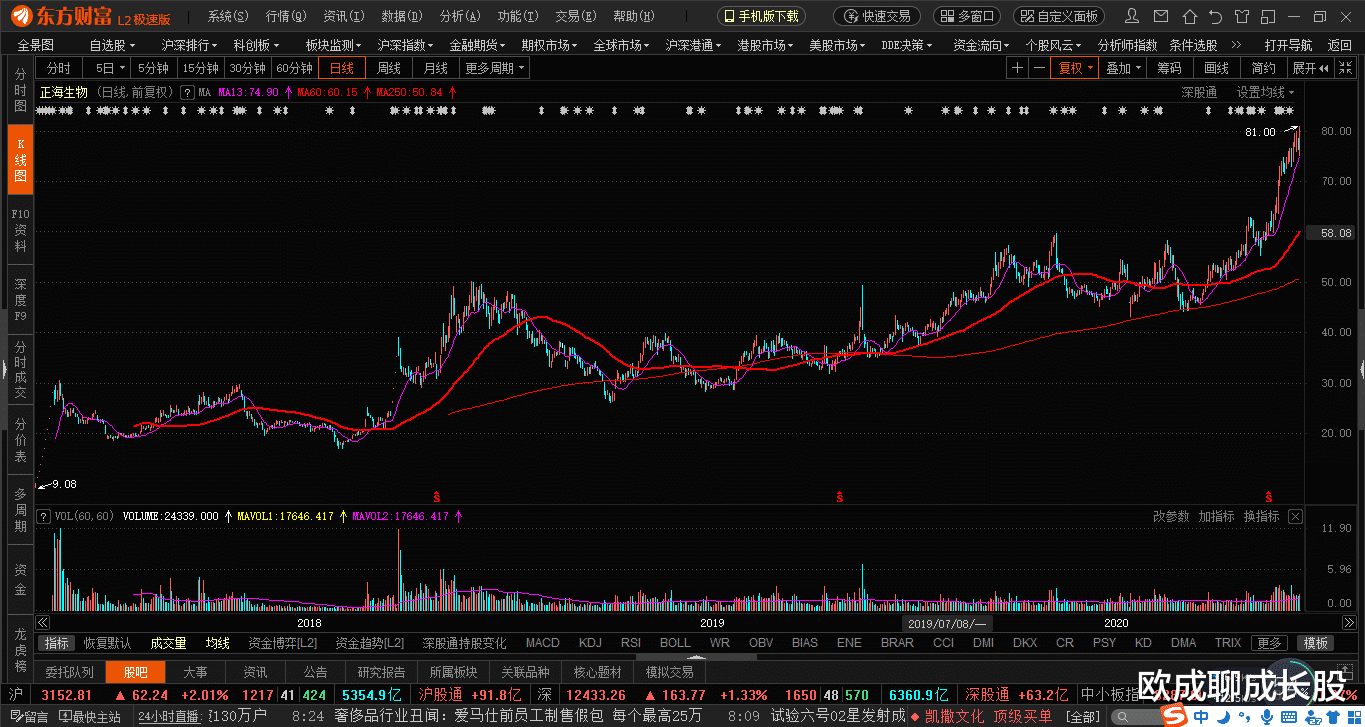This screenshot has height=727, width=1365.
Task: Open the mail message icon
Action: click(x=1161, y=17)
